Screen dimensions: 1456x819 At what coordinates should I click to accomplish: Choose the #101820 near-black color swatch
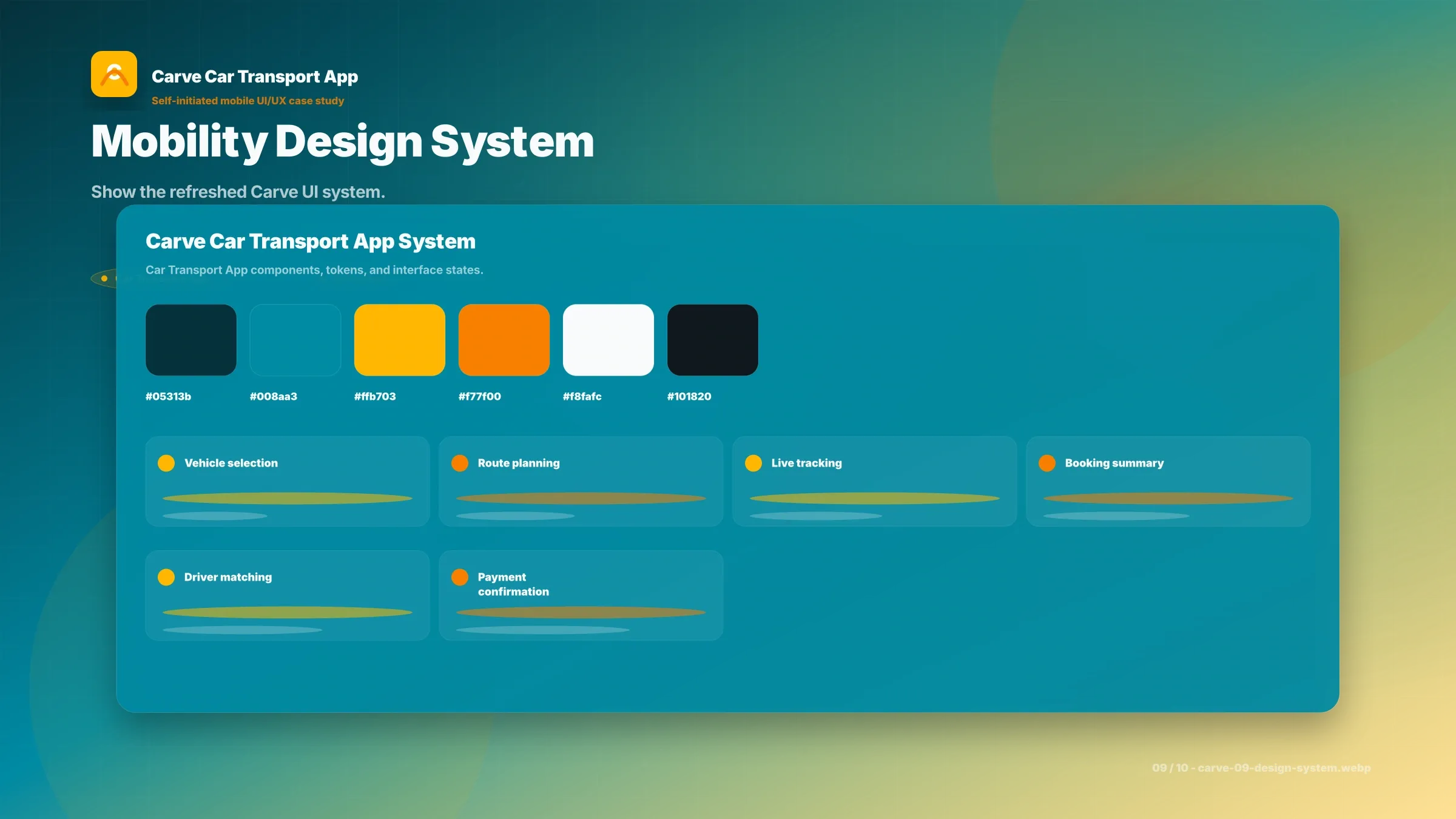pyautogui.click(x=713, y=340)
